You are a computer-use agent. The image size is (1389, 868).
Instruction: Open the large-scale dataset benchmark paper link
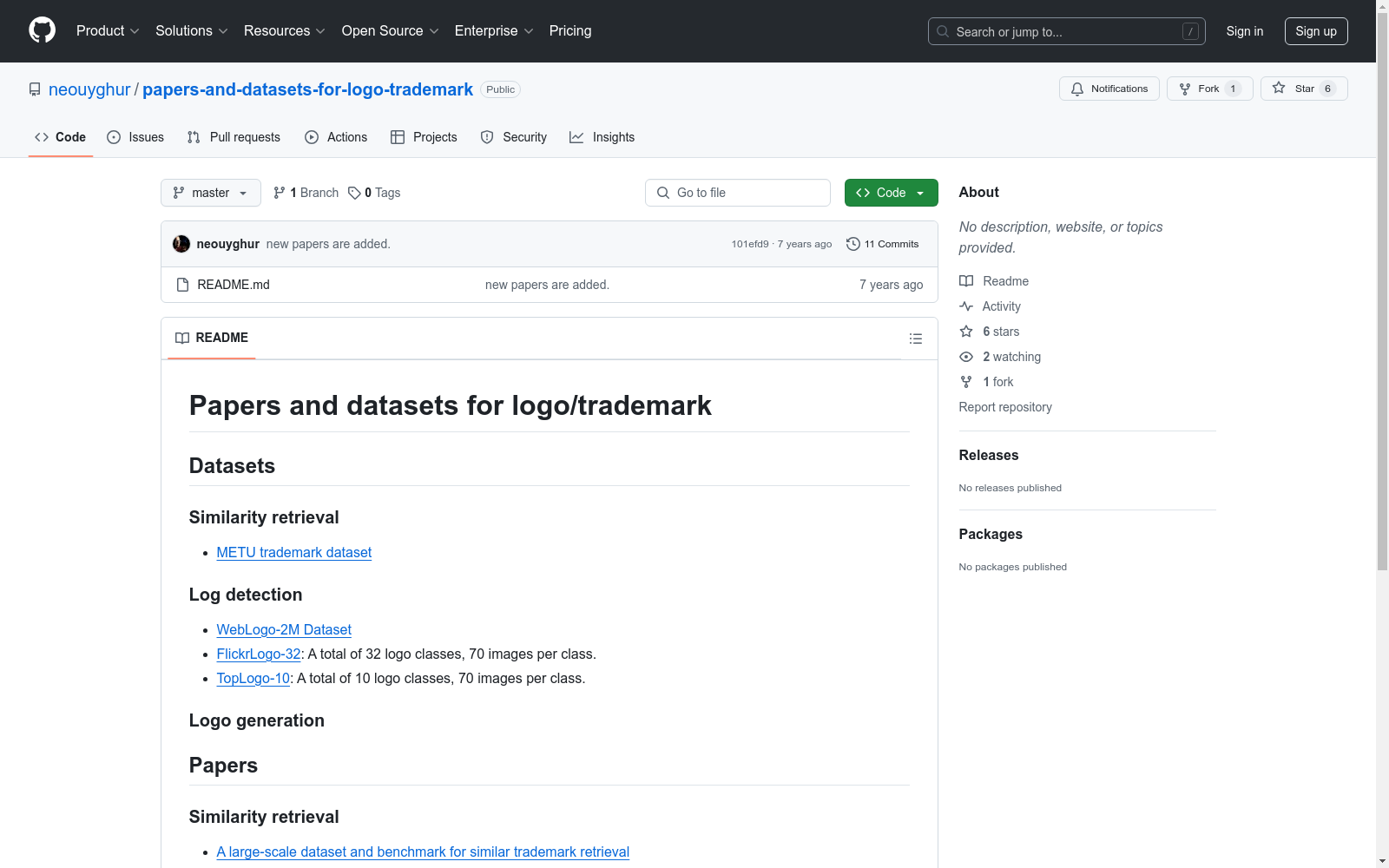[x=423, y=852]
